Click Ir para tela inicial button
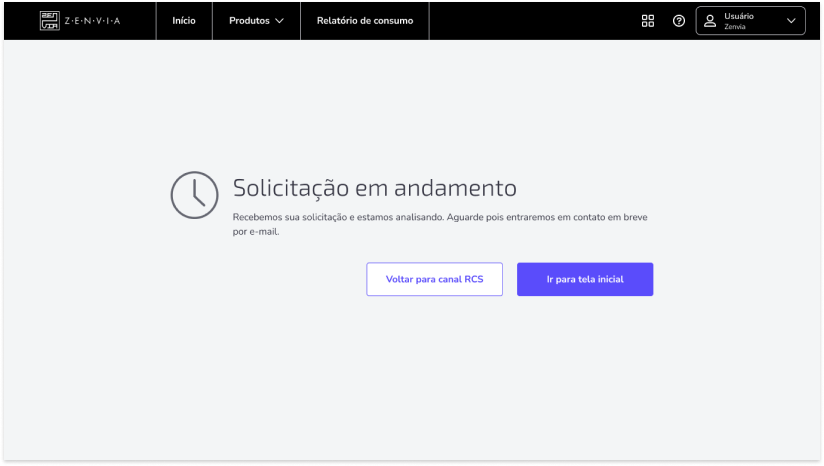Image resolution: width=824 pixels, height=466 pixels. [584, 279]
